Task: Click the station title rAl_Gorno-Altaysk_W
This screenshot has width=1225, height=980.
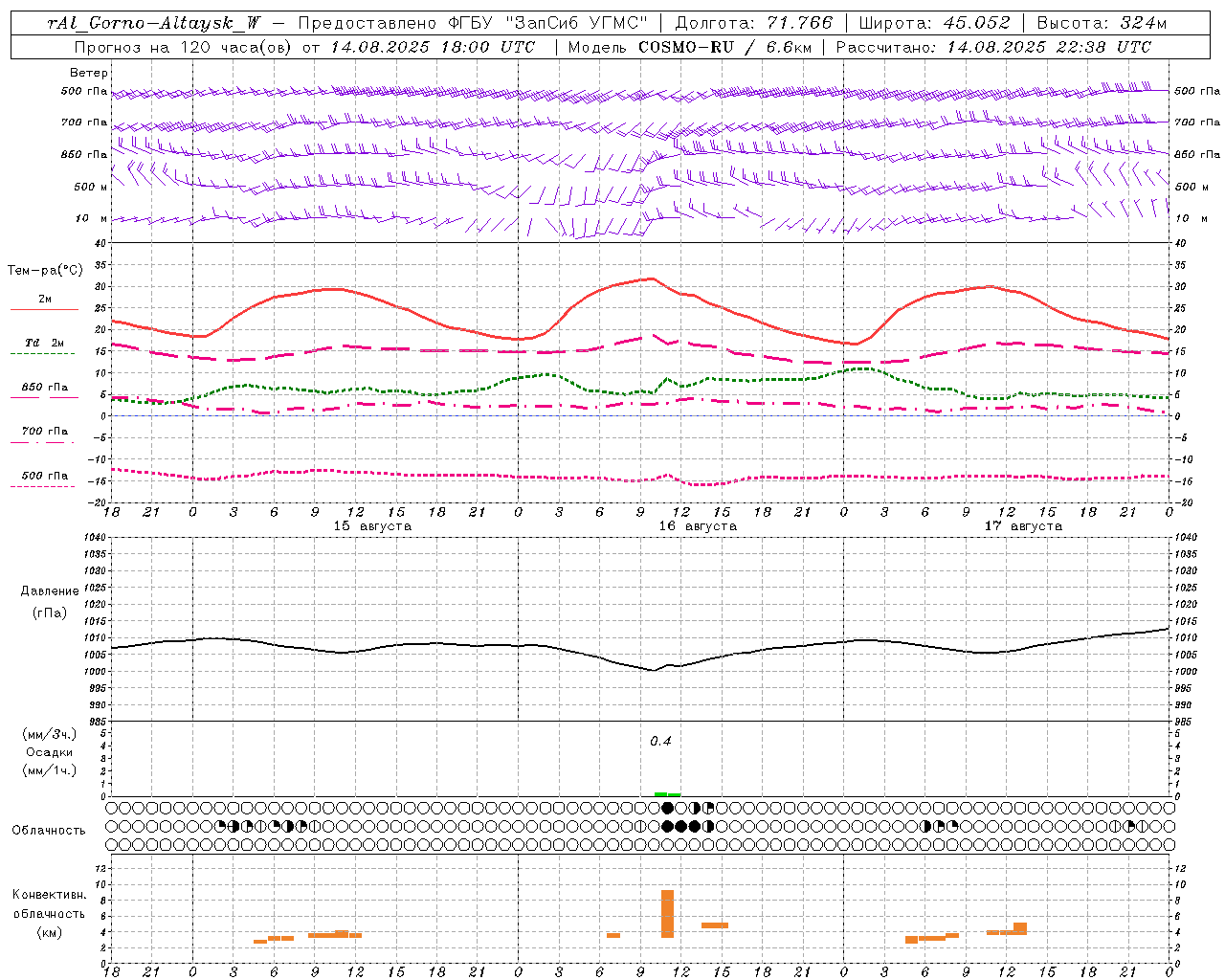Action: click(154, 23)
